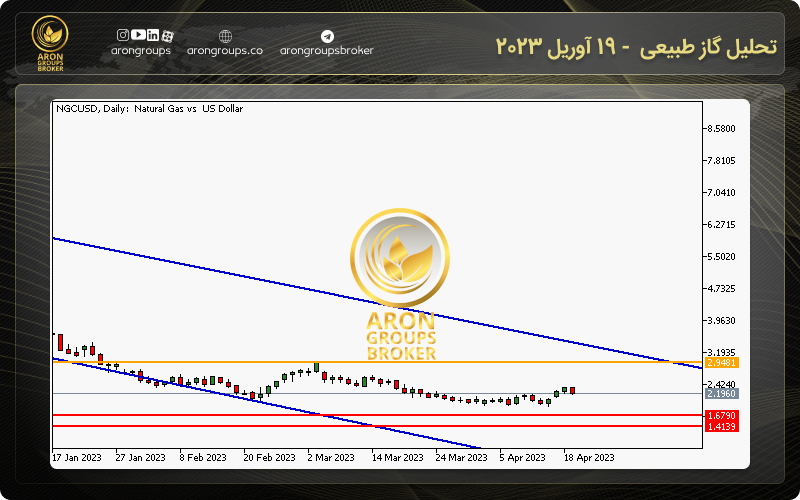Click the 17 Jan 2023 date label

point(77,458)
